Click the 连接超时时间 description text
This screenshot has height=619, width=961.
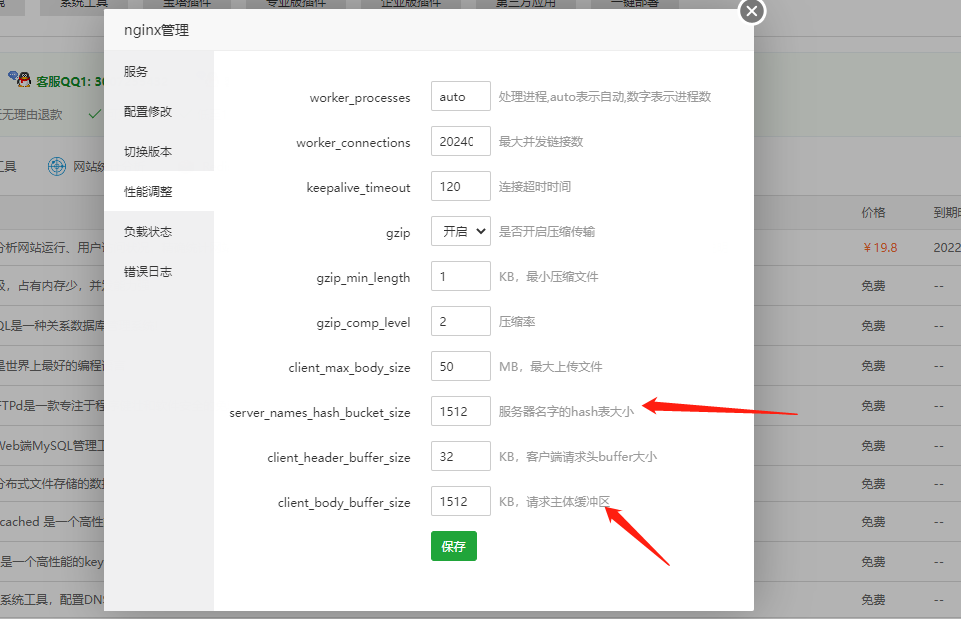[x=534, y=186]
